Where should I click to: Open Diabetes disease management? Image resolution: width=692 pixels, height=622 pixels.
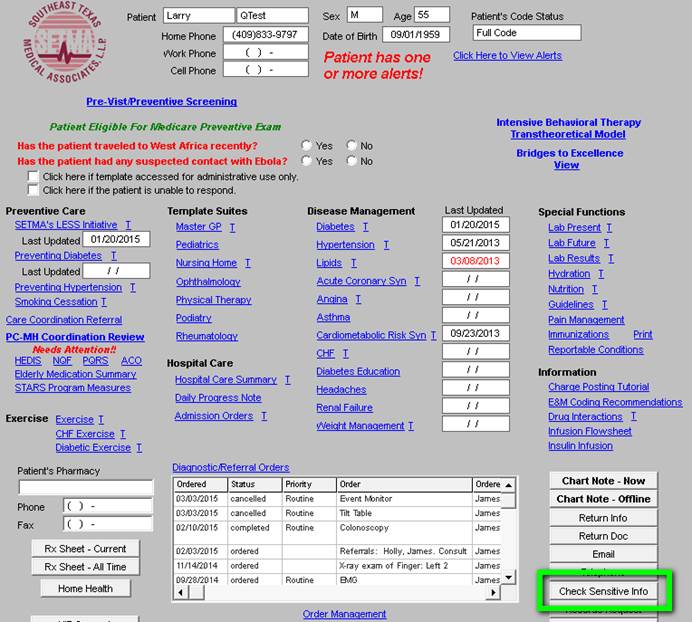click(x=335, y=227)
